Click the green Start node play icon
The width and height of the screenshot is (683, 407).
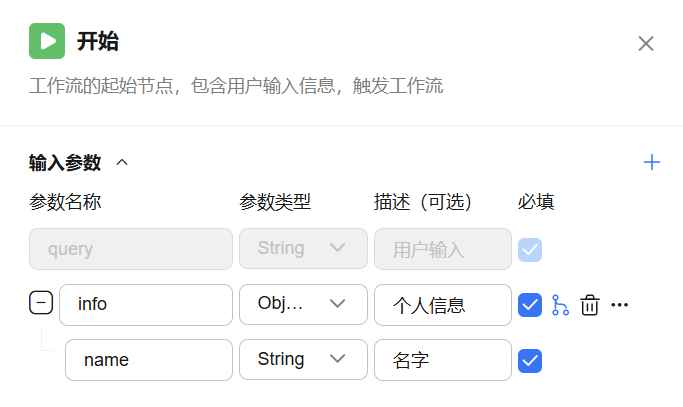(47, 42)
